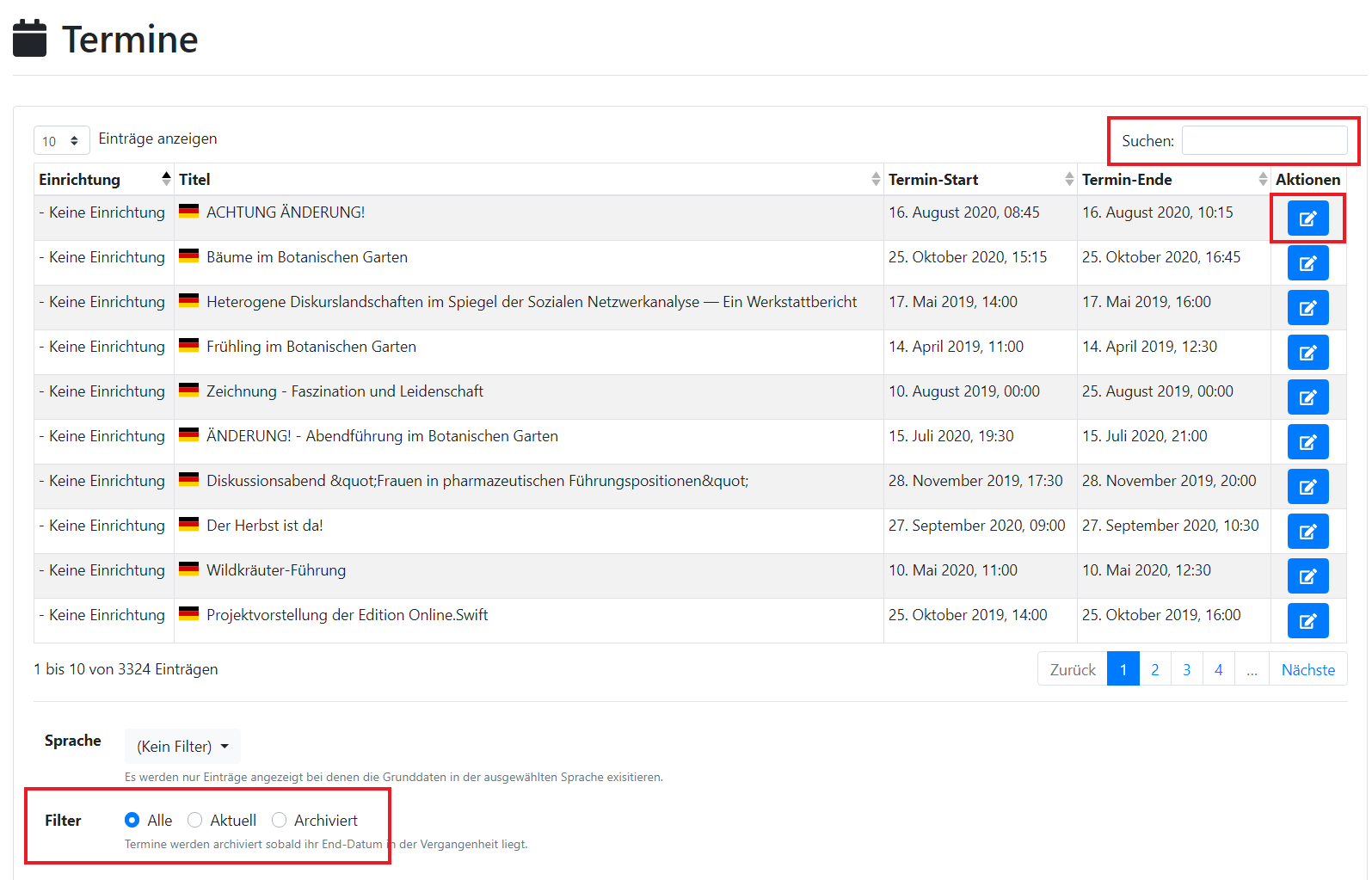Select the 'Alle' filter radio button
This screenshot has height=880, width=1372.
click(132, 820)
